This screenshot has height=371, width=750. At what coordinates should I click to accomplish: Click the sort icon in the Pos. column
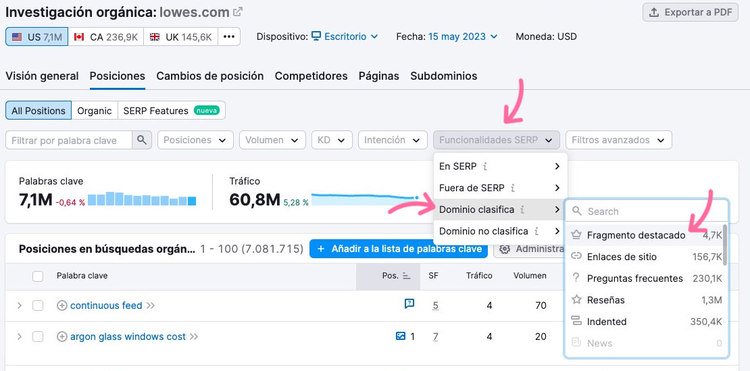(x=407, y=276)
